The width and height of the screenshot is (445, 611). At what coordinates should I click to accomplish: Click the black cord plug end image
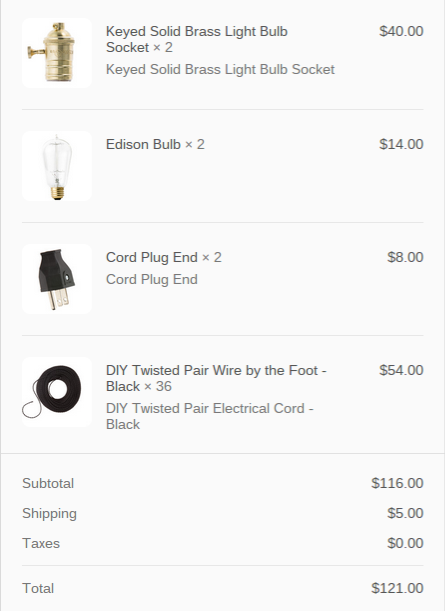coord(57,279)
